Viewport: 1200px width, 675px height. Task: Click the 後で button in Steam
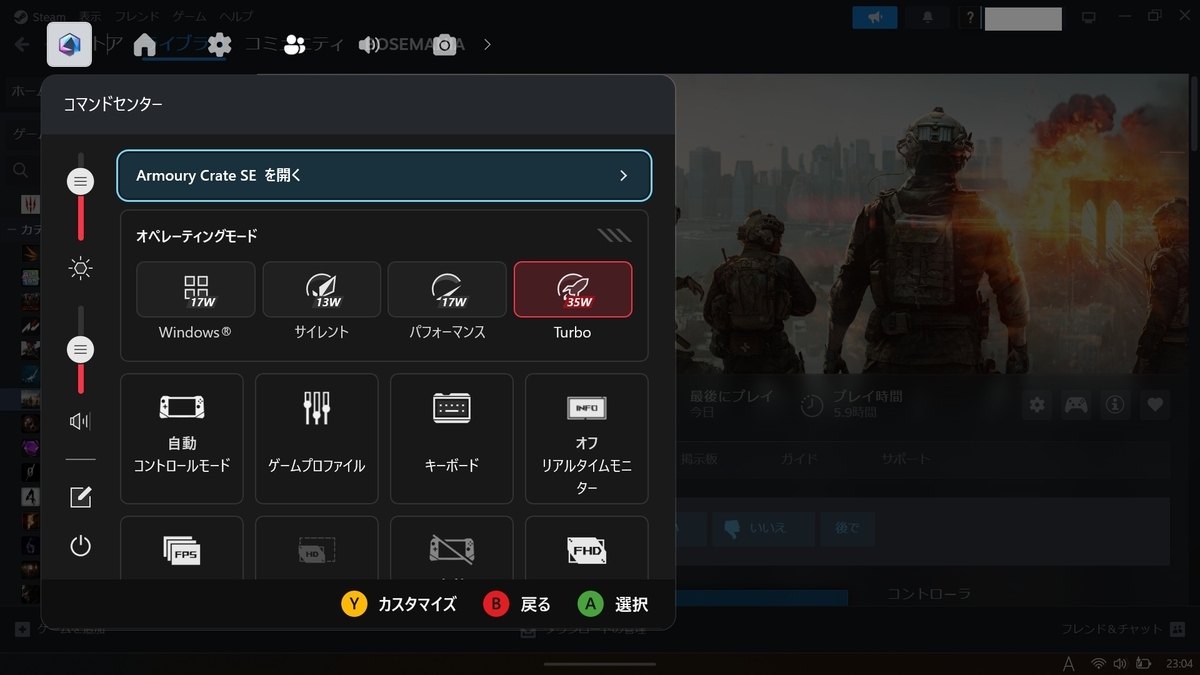(846, 527)
